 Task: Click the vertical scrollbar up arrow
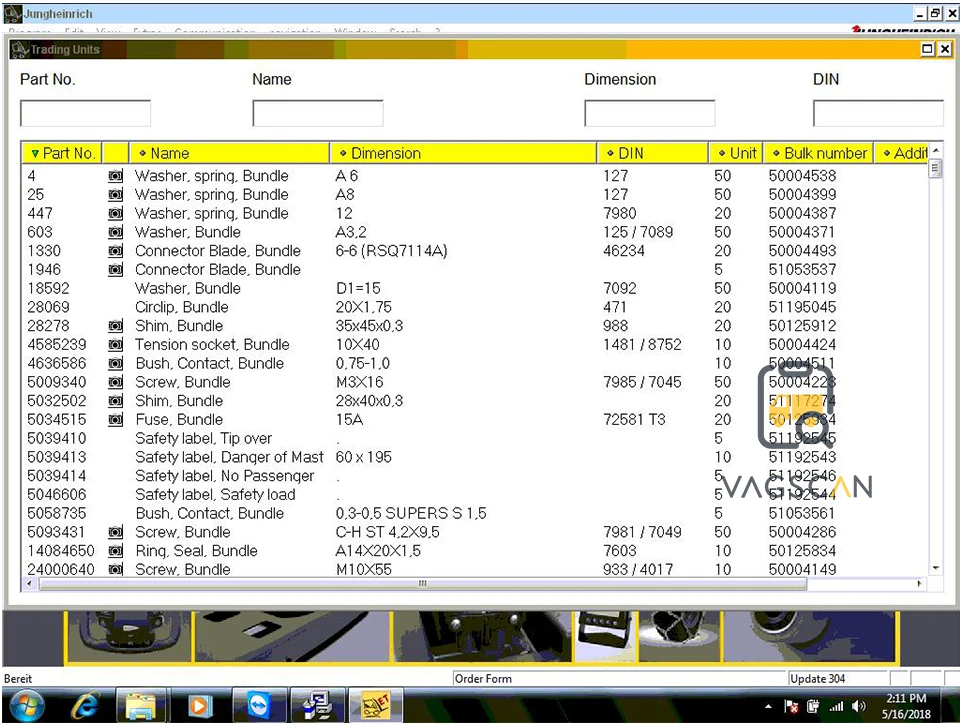[936, 150]
